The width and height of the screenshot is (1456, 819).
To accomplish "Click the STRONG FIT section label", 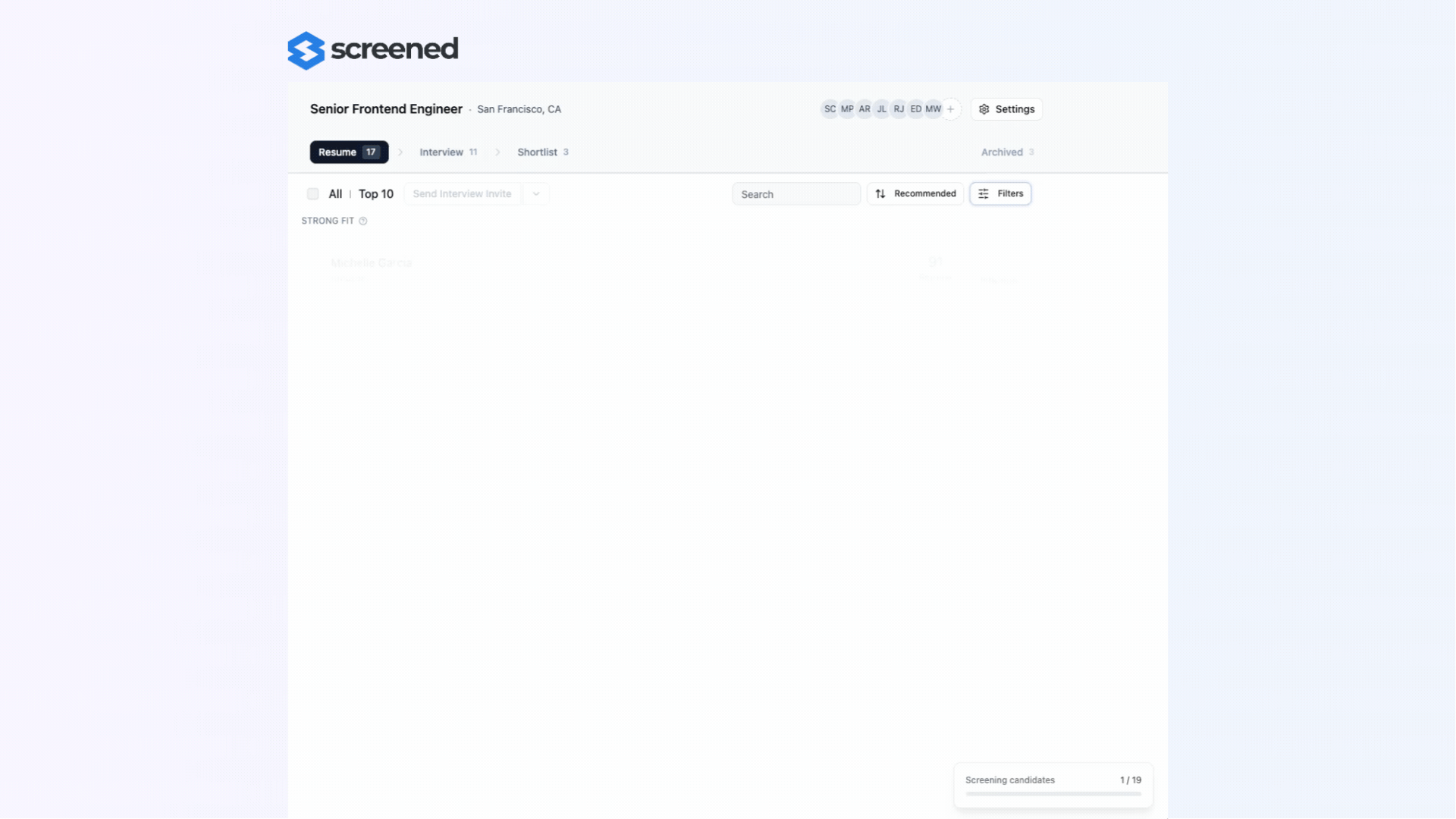I will click(x=328, y=221).
